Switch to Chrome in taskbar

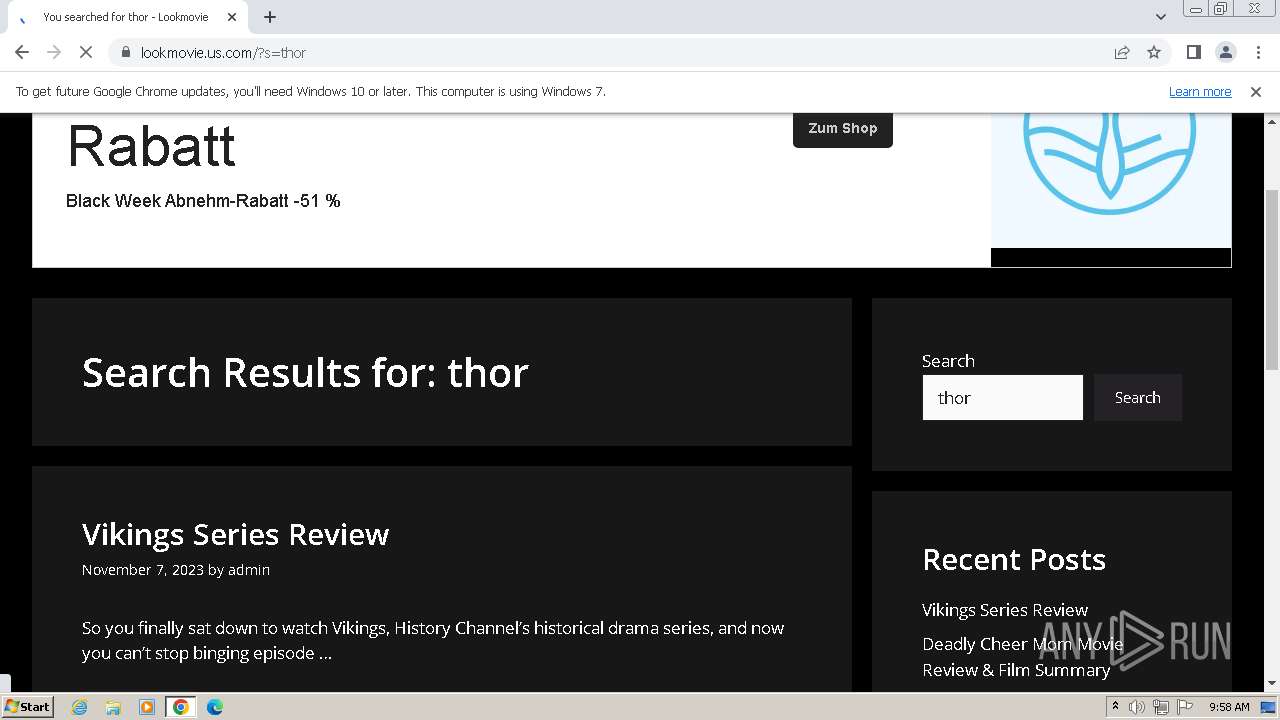tap(181, 707)
